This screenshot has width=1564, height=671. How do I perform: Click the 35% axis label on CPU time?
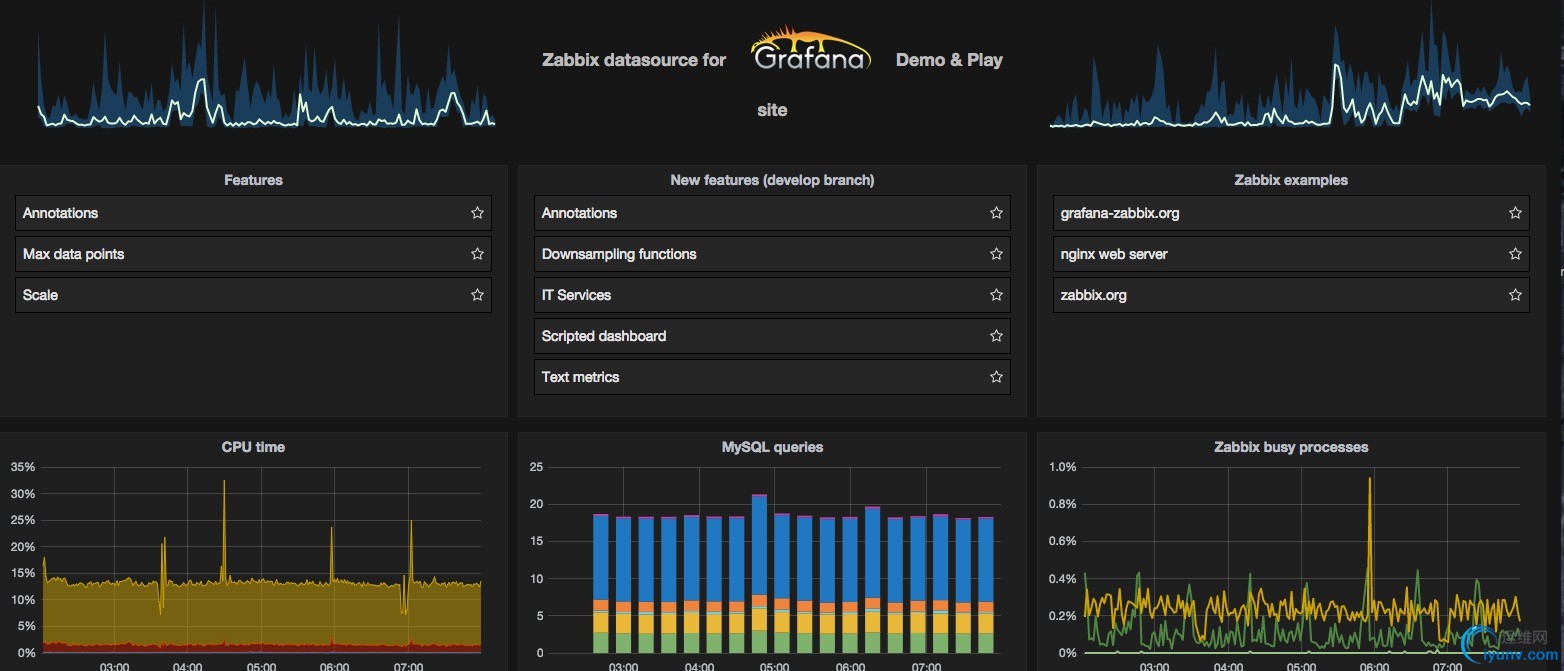(x=23, y=467)
